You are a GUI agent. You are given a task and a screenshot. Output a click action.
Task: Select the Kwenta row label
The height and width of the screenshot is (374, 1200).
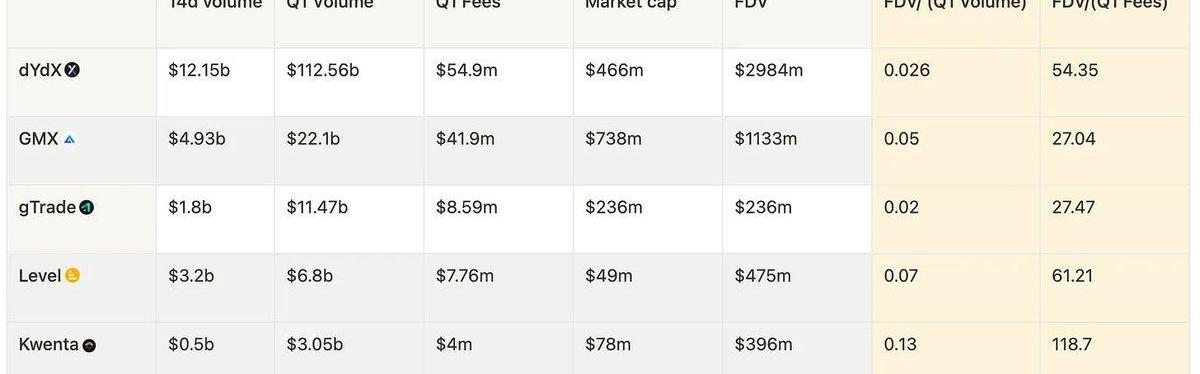49,344
